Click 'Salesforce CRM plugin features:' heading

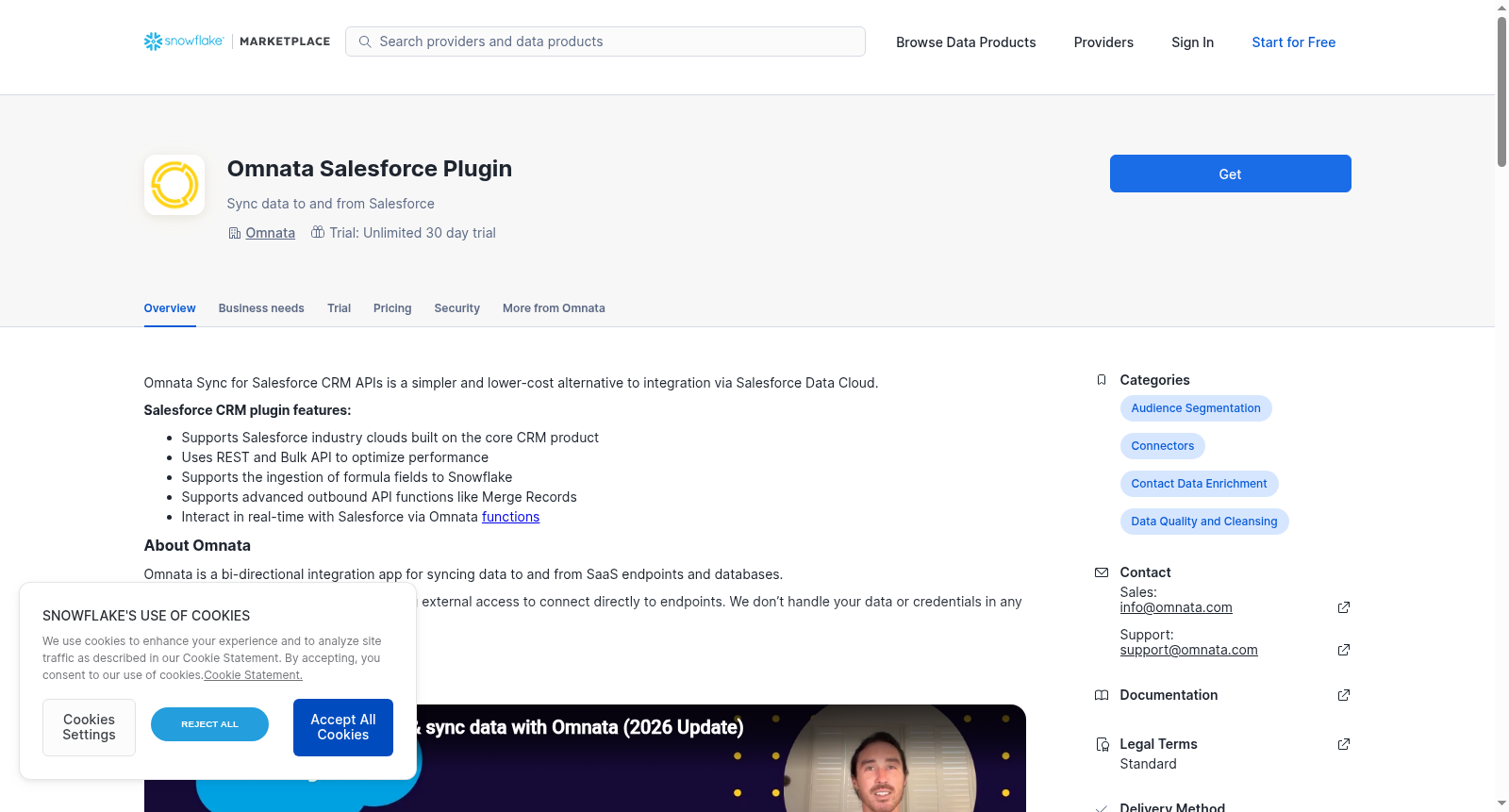(x=247, y=410)
